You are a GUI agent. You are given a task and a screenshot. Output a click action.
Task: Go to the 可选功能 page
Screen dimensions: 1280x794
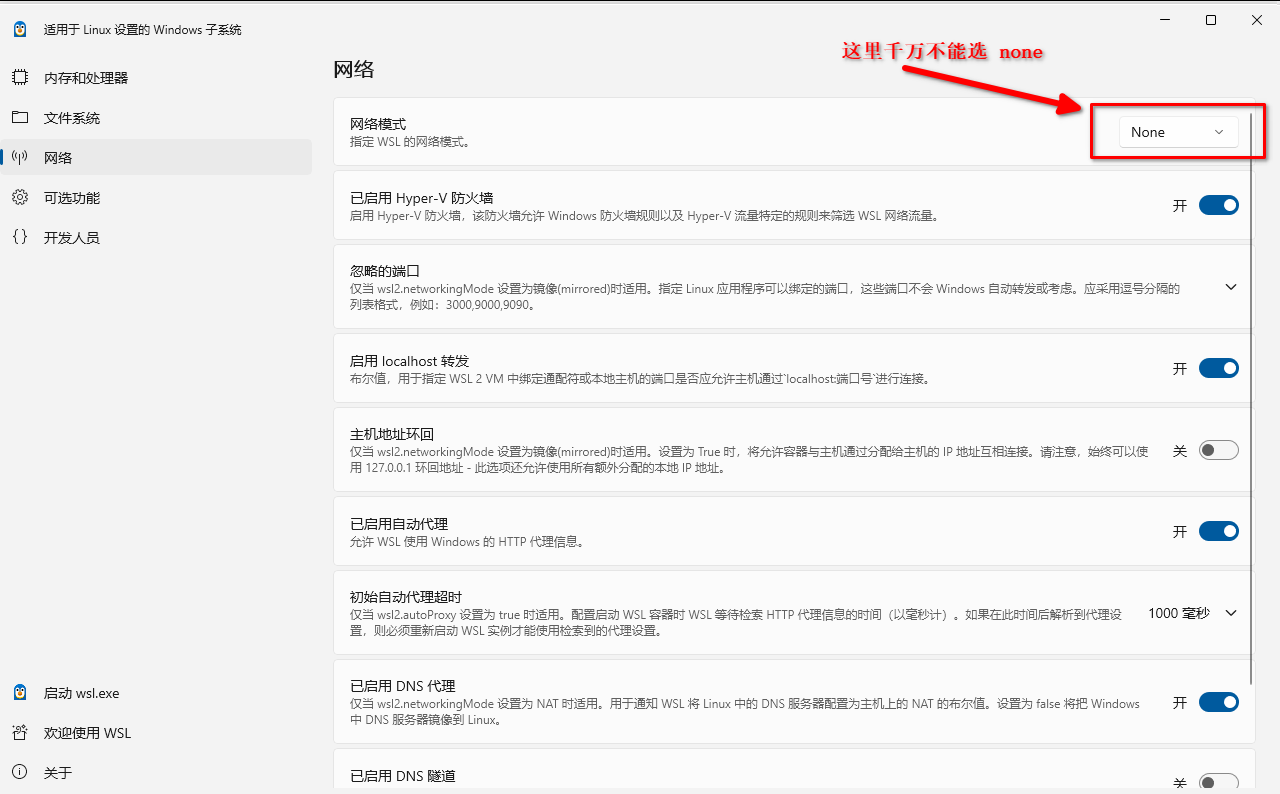(158, 197)
